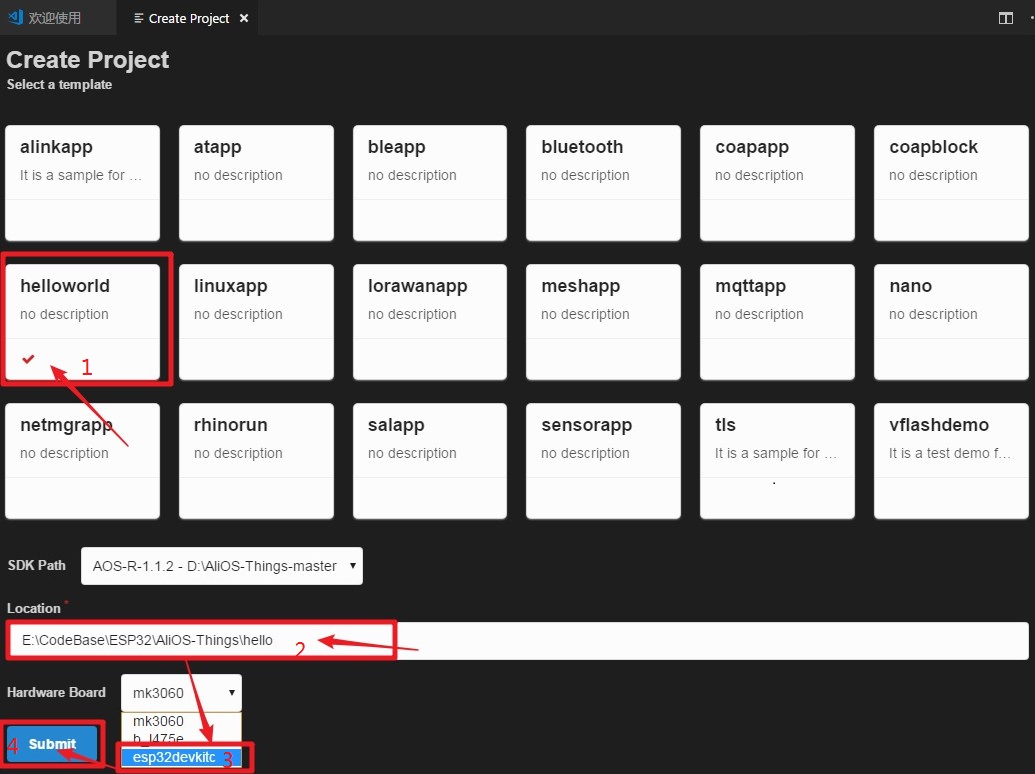The image size is (1035, 774).
Task: Select the alinkapp template card
Action: (x=83, y=183)
